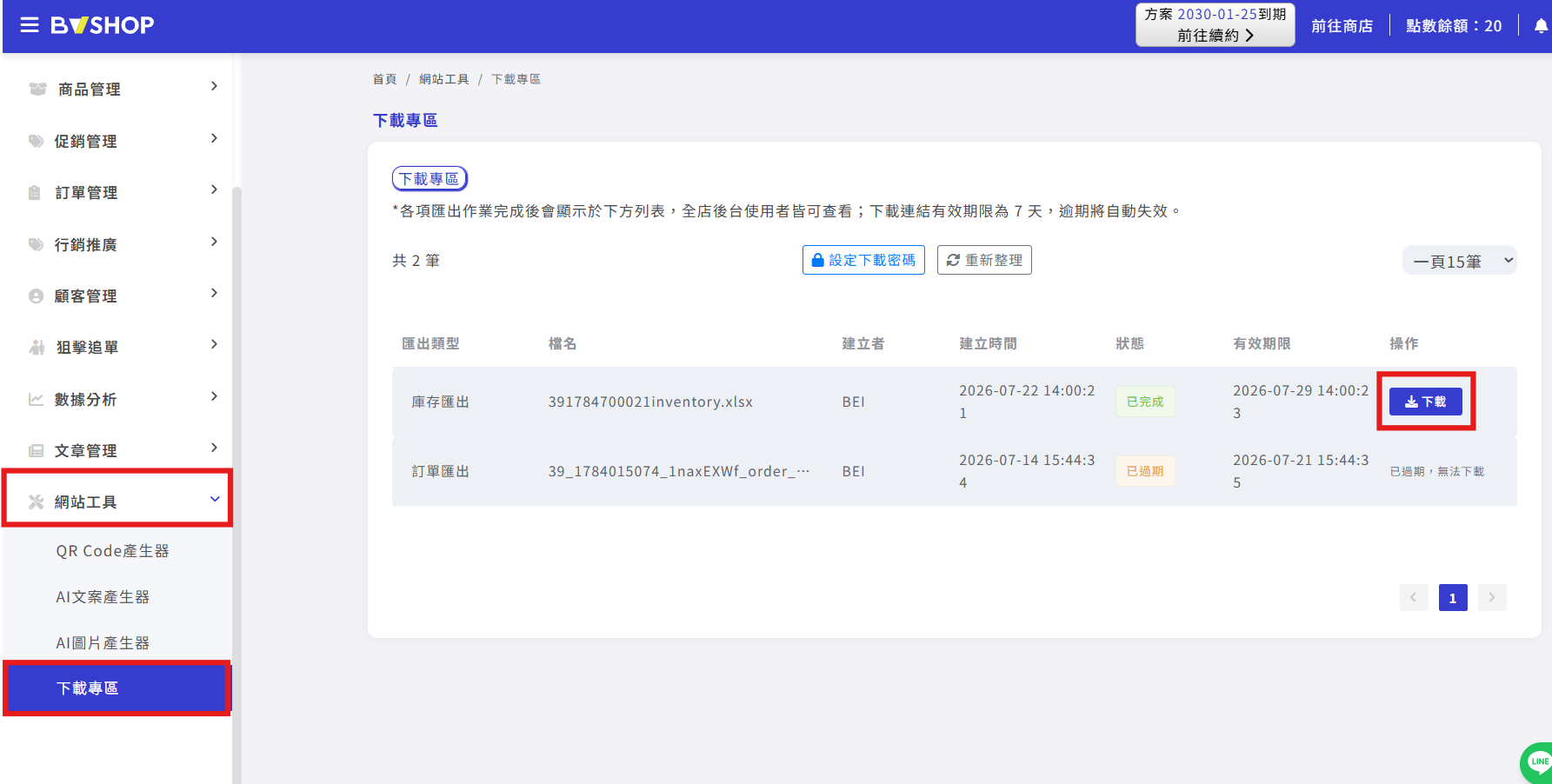Open the hamburger menu icon

[30, 25]
